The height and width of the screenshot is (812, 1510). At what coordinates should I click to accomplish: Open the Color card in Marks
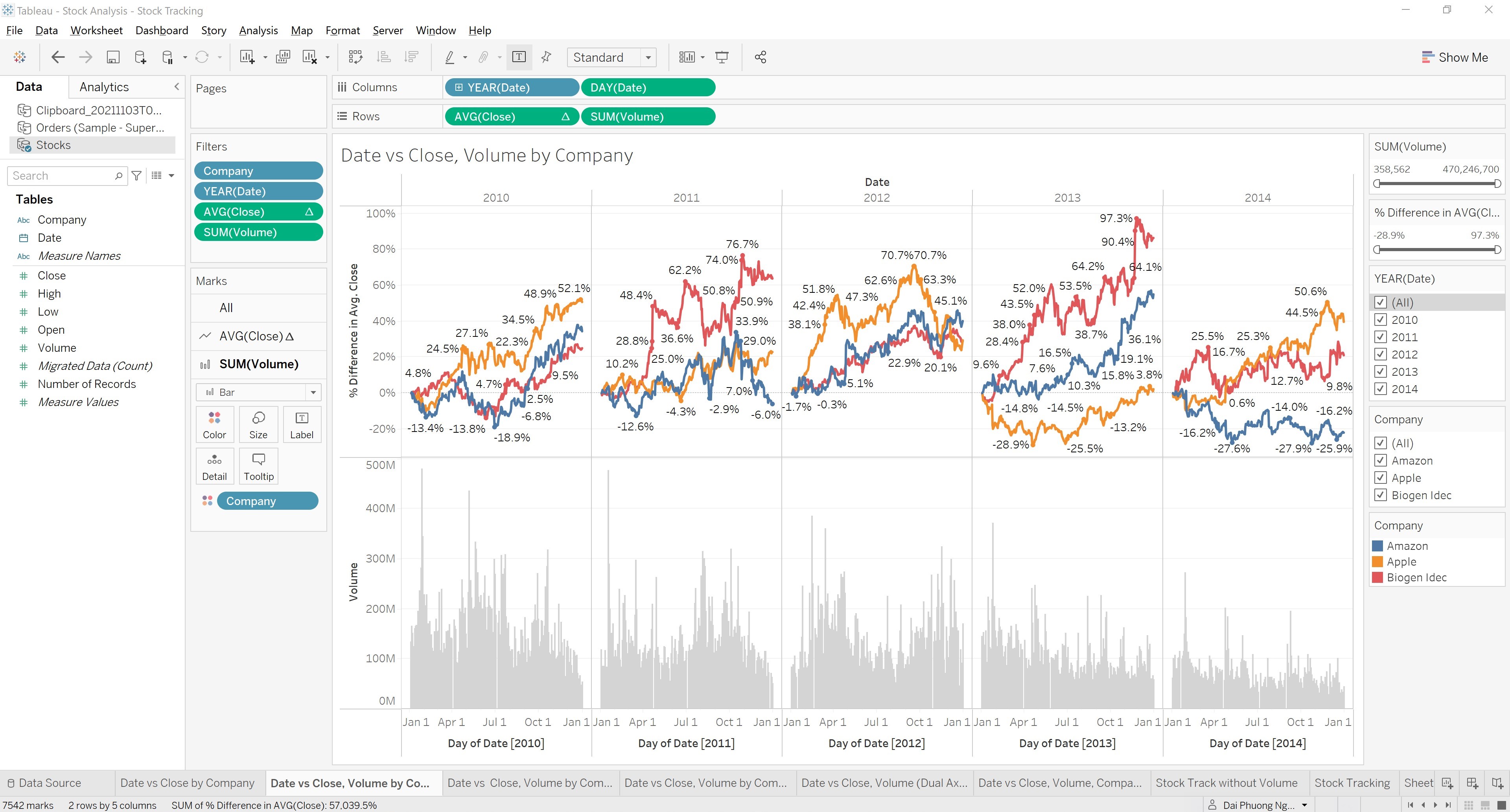click(215, 424)
